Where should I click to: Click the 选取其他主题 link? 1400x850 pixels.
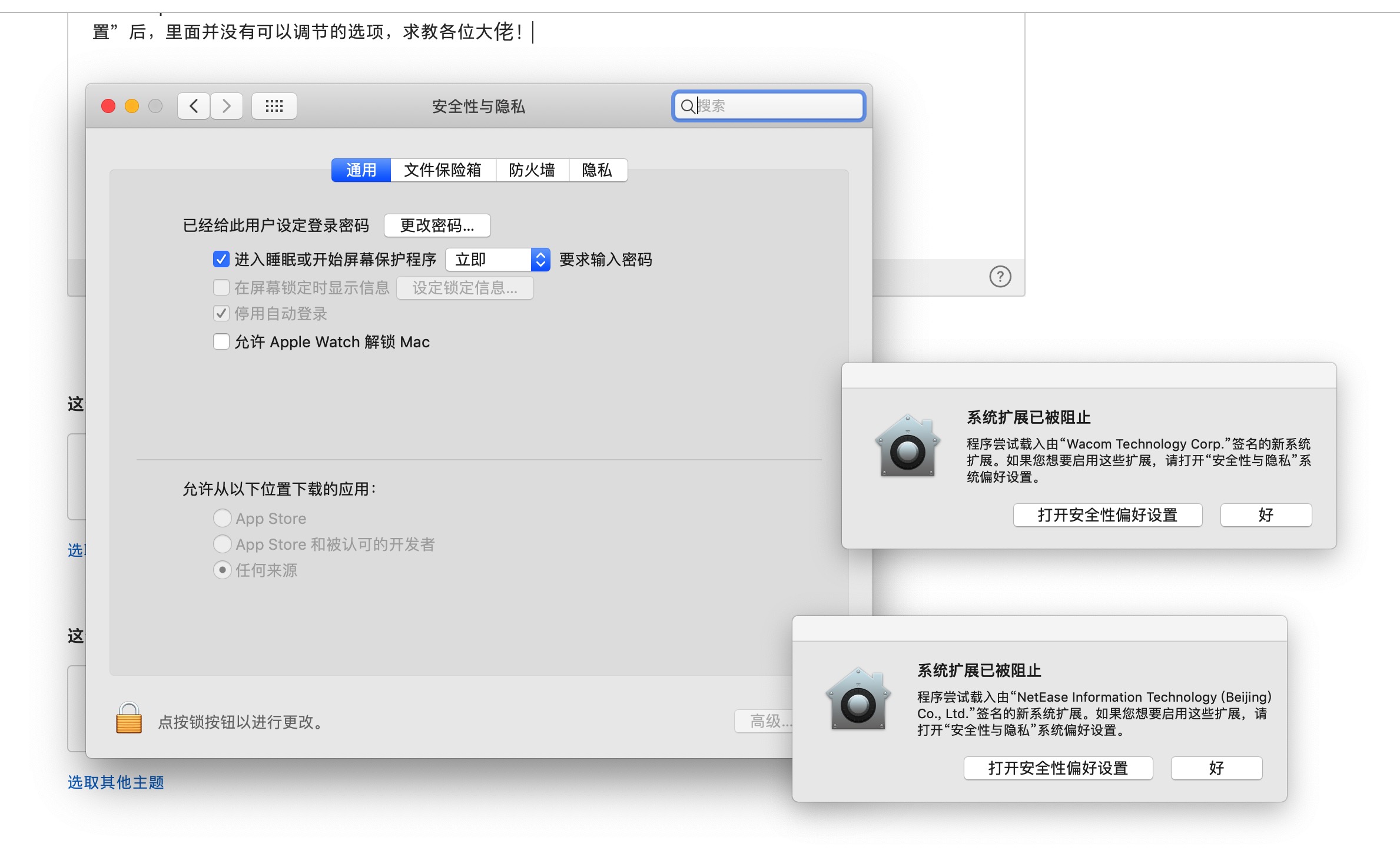click(x=116, y=782)
